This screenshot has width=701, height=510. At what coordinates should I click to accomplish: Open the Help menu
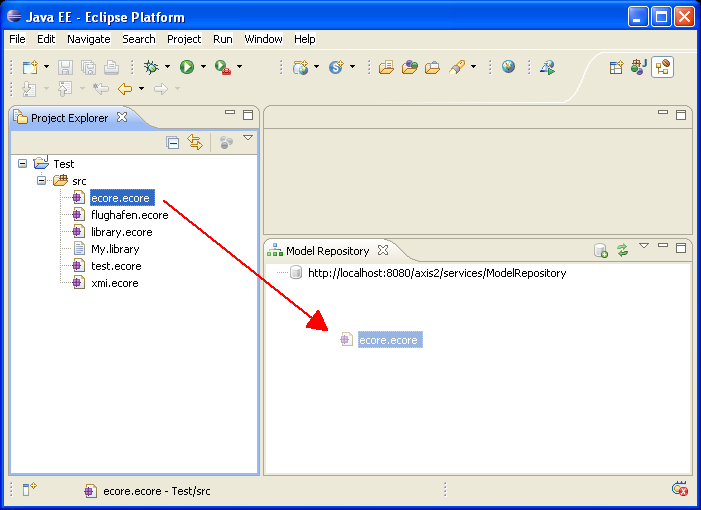coord(304,39)
